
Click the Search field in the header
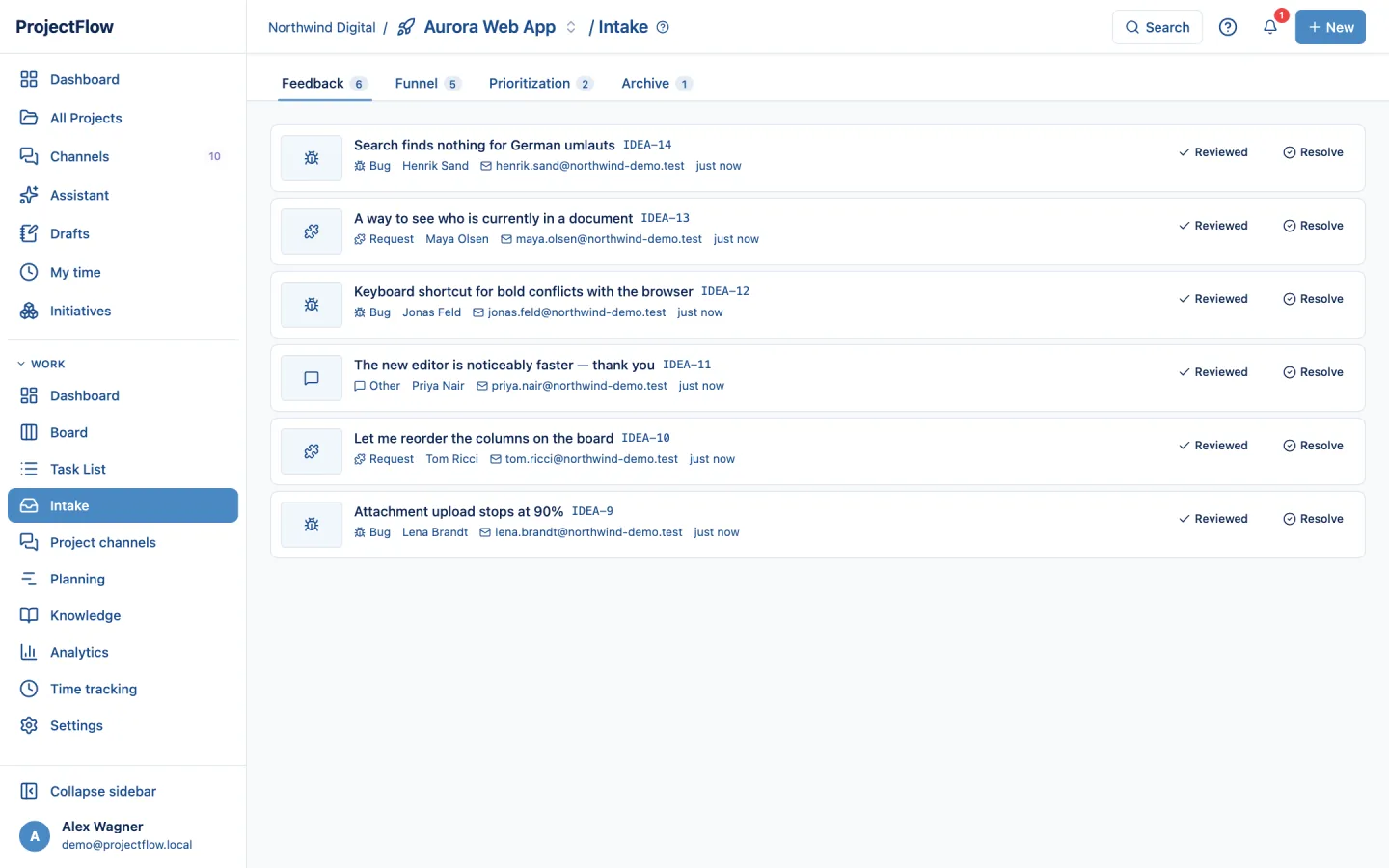pos(1157,27)
